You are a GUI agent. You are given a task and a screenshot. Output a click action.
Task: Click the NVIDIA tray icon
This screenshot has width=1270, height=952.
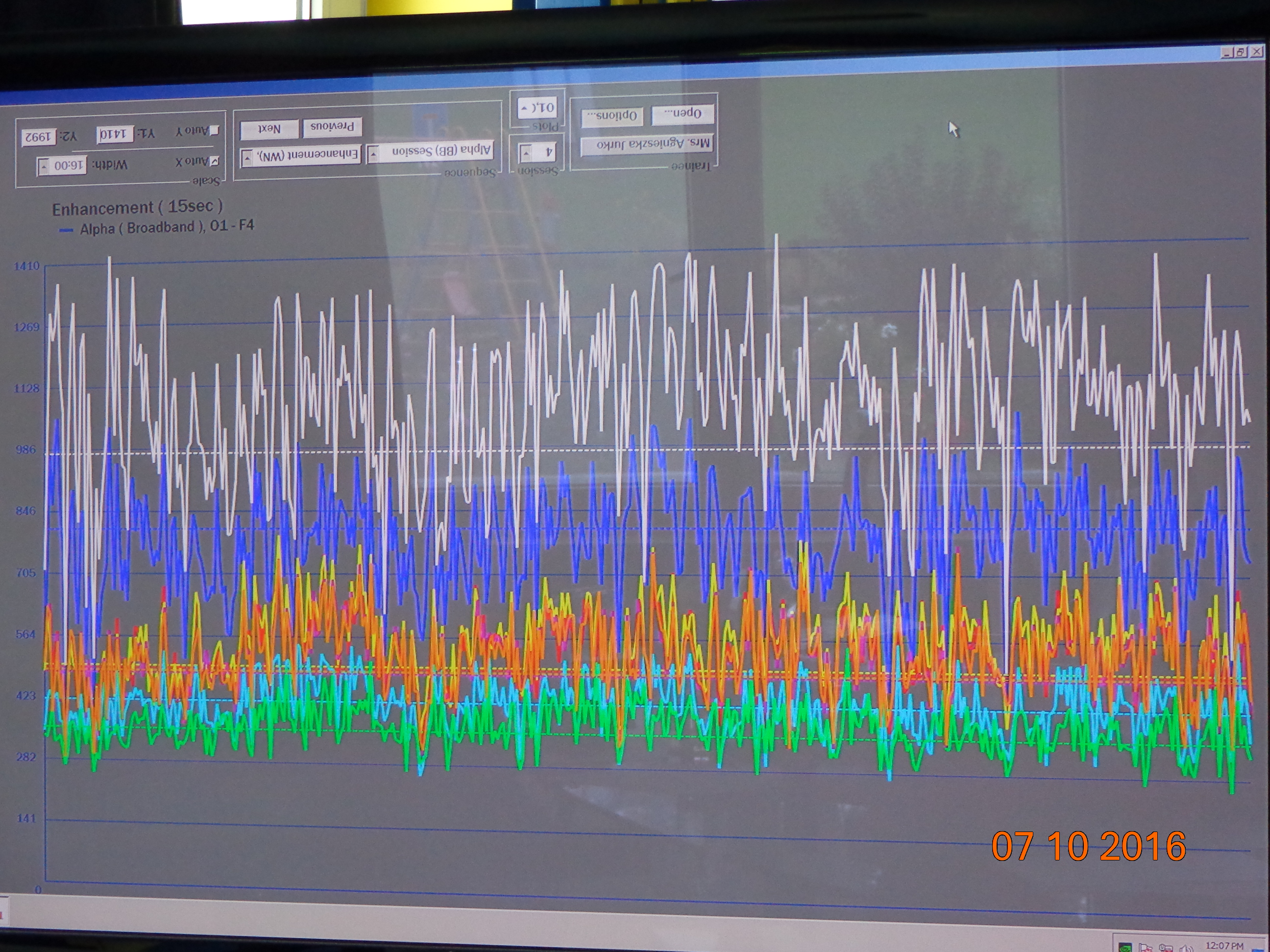[1125, 948]
